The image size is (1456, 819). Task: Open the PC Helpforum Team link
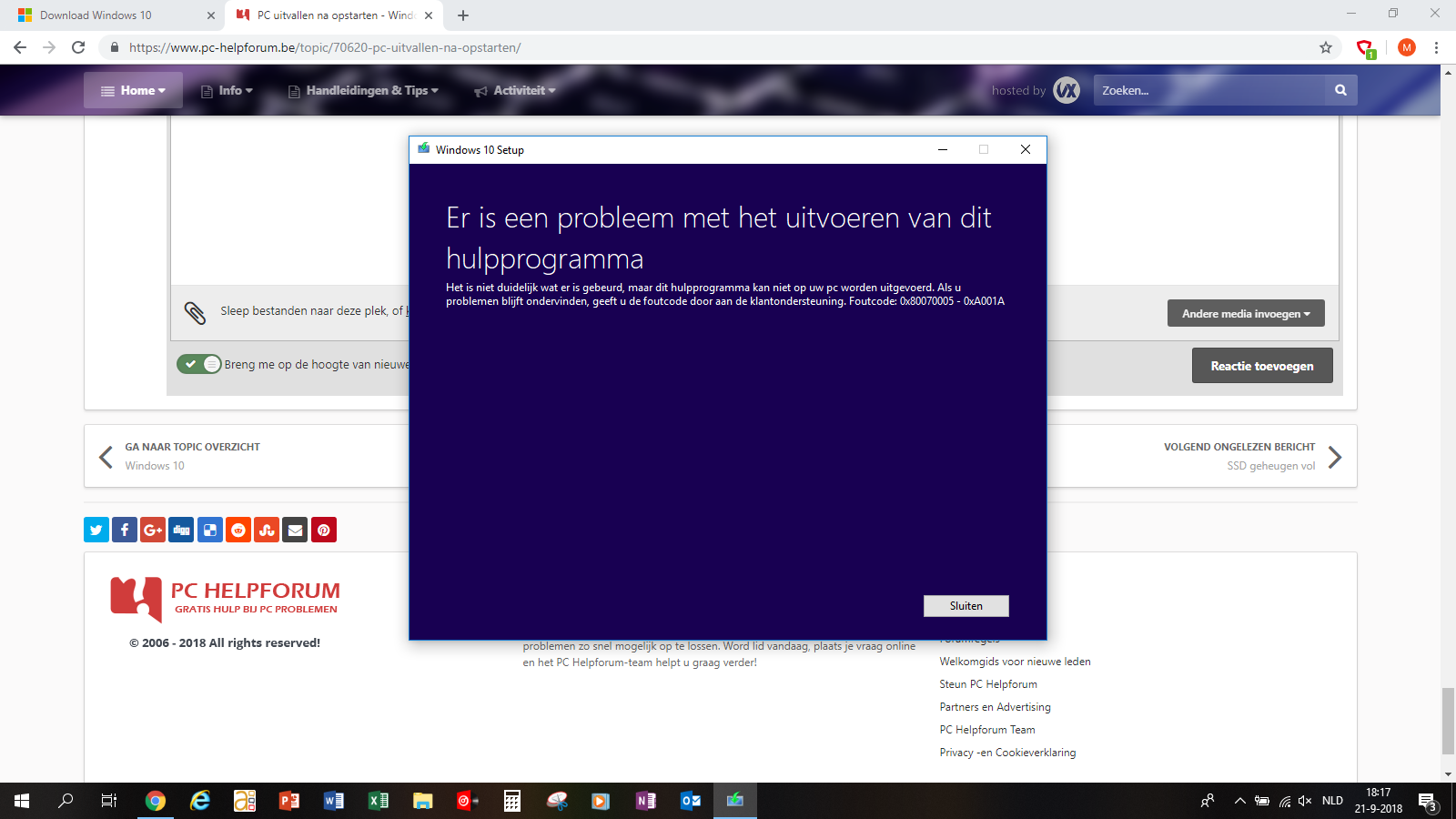[987, 730]
